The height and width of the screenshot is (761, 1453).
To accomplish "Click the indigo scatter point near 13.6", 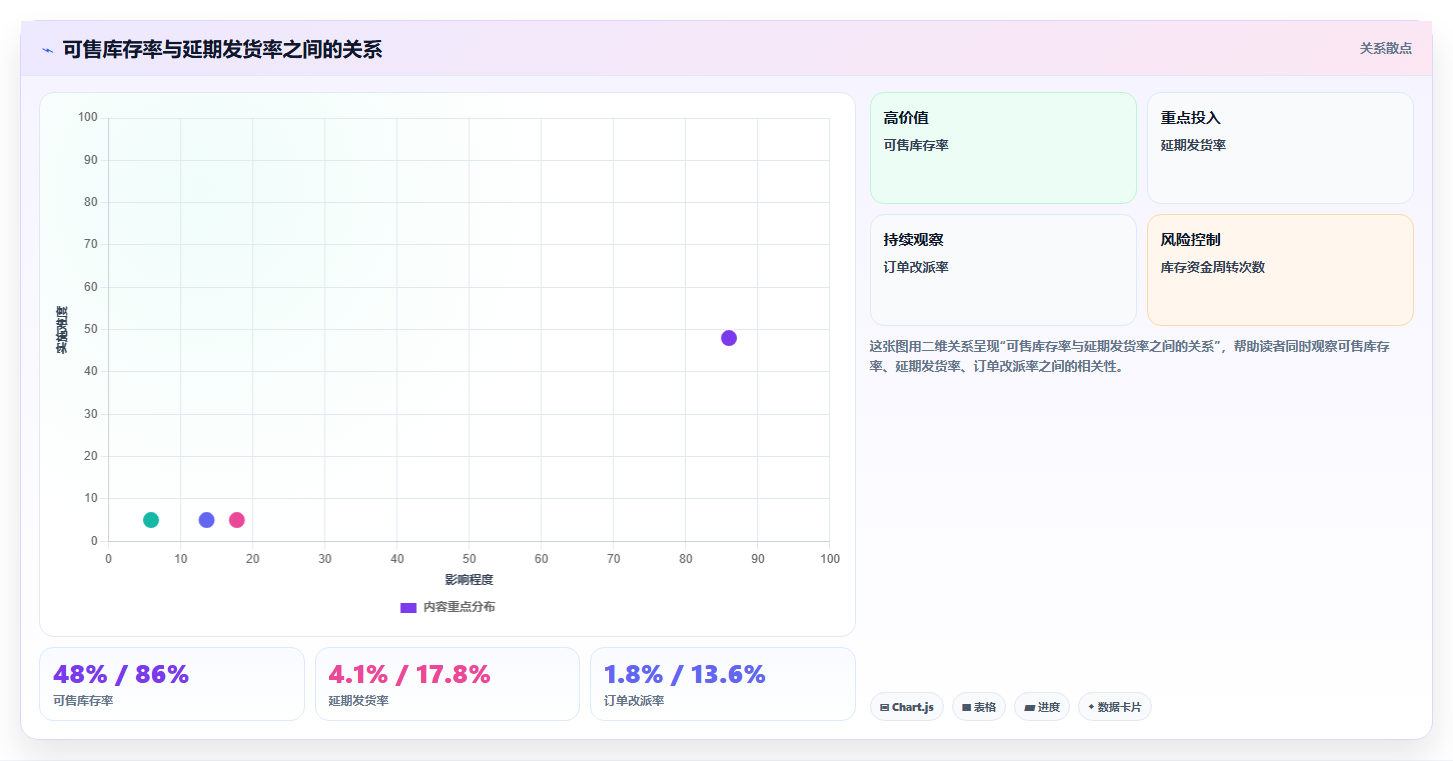I will tap(207, 520).
